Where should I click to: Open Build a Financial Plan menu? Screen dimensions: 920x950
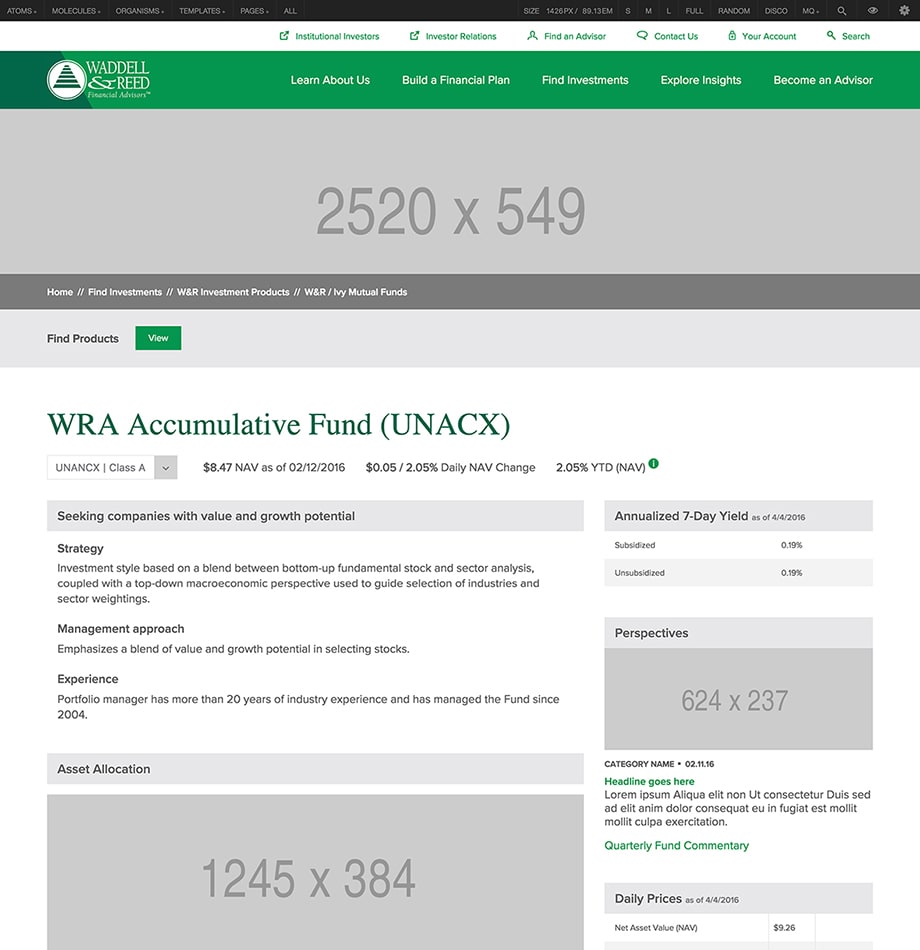pos(456,80)
